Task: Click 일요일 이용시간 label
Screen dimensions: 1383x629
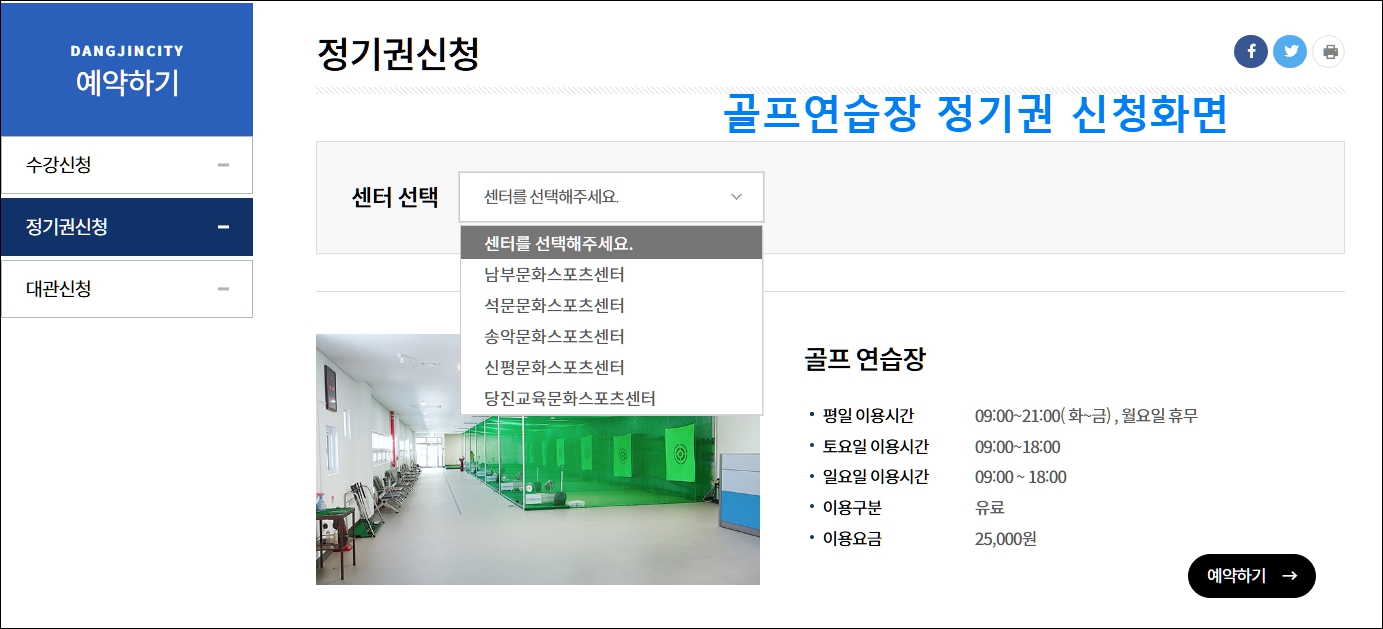Action: click(x=875, y=477)
